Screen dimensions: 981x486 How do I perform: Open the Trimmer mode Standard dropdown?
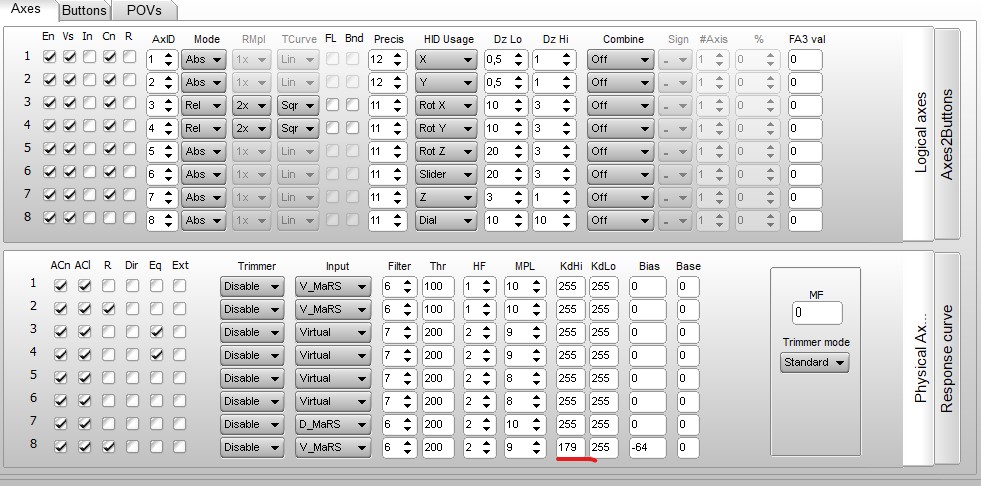point(815,362)
